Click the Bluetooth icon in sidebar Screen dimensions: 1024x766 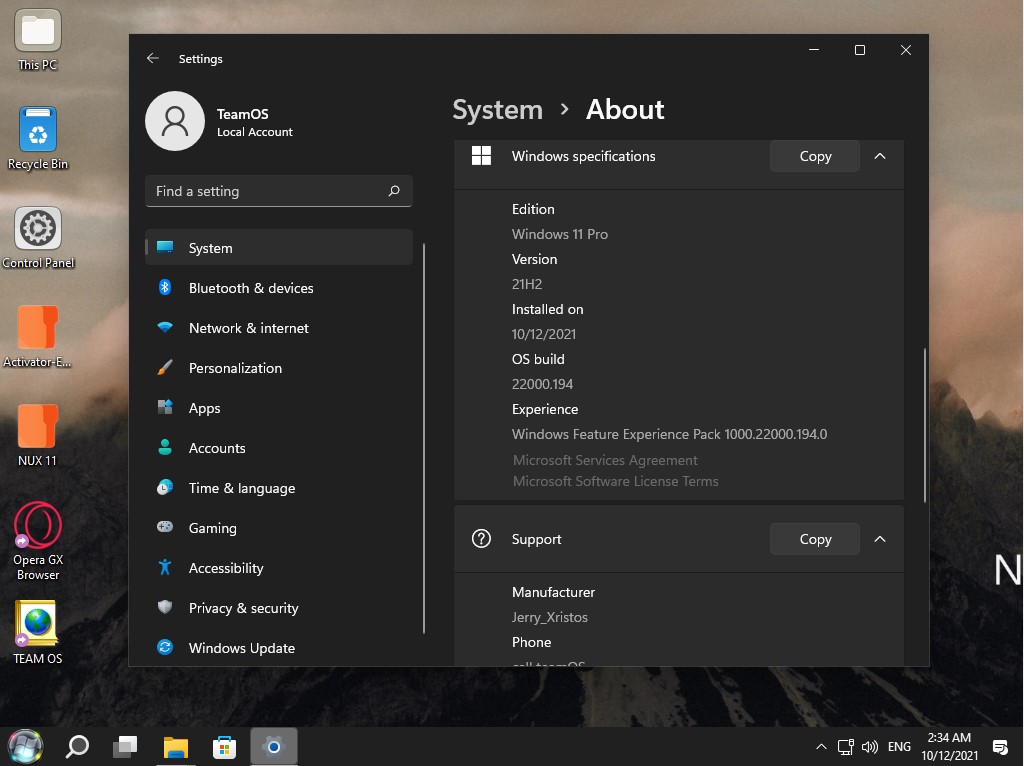point(165,287)
